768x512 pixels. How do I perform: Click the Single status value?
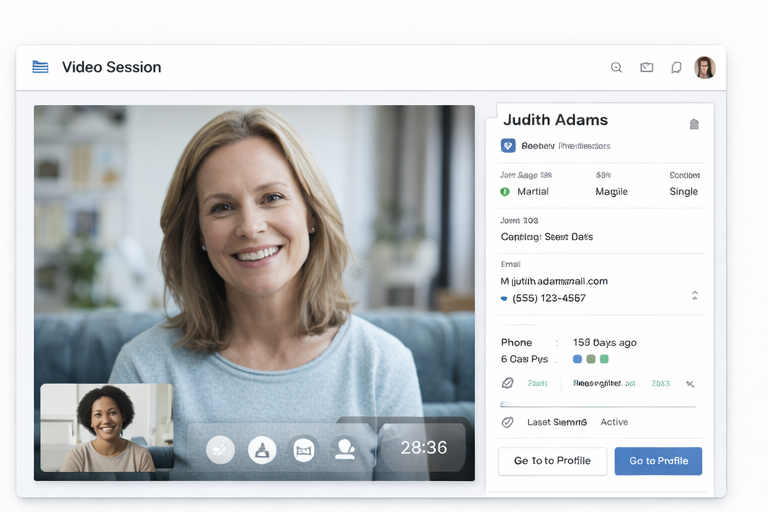click(683, 192)
